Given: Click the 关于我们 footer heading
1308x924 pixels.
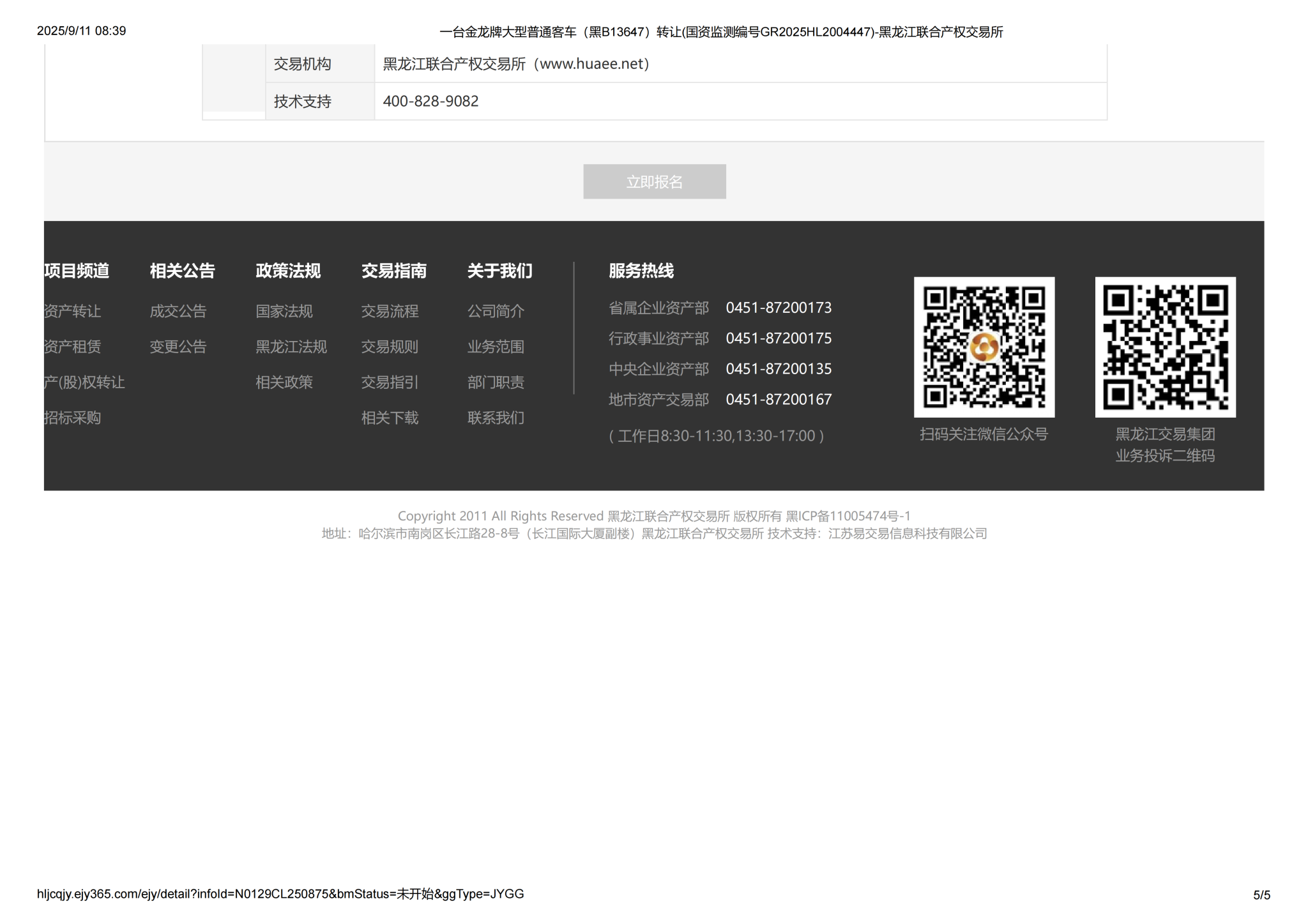Looking at the screenshot, I should tap(499, 271).
